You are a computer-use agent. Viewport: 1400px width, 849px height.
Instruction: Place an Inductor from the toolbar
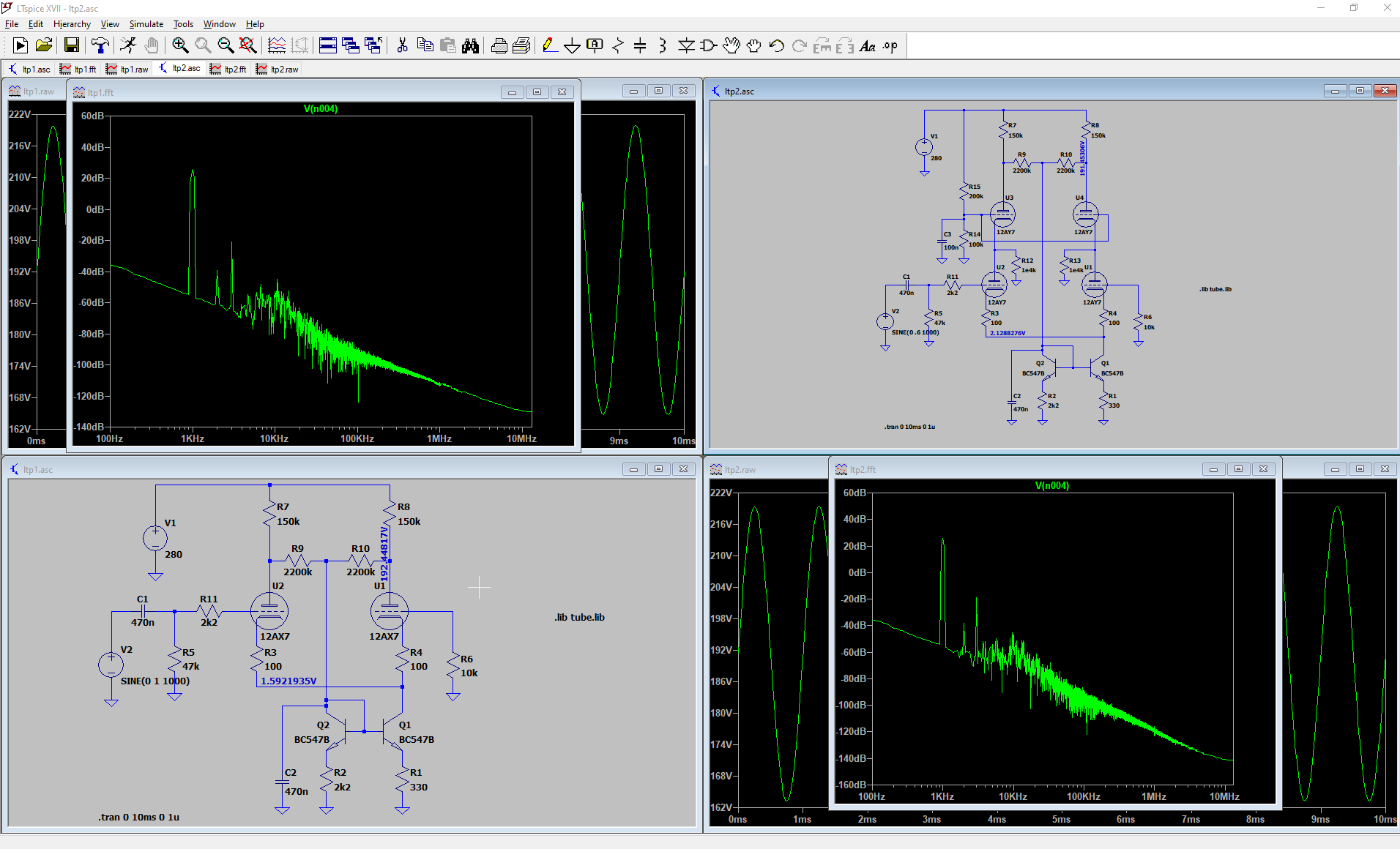[663, 46]
